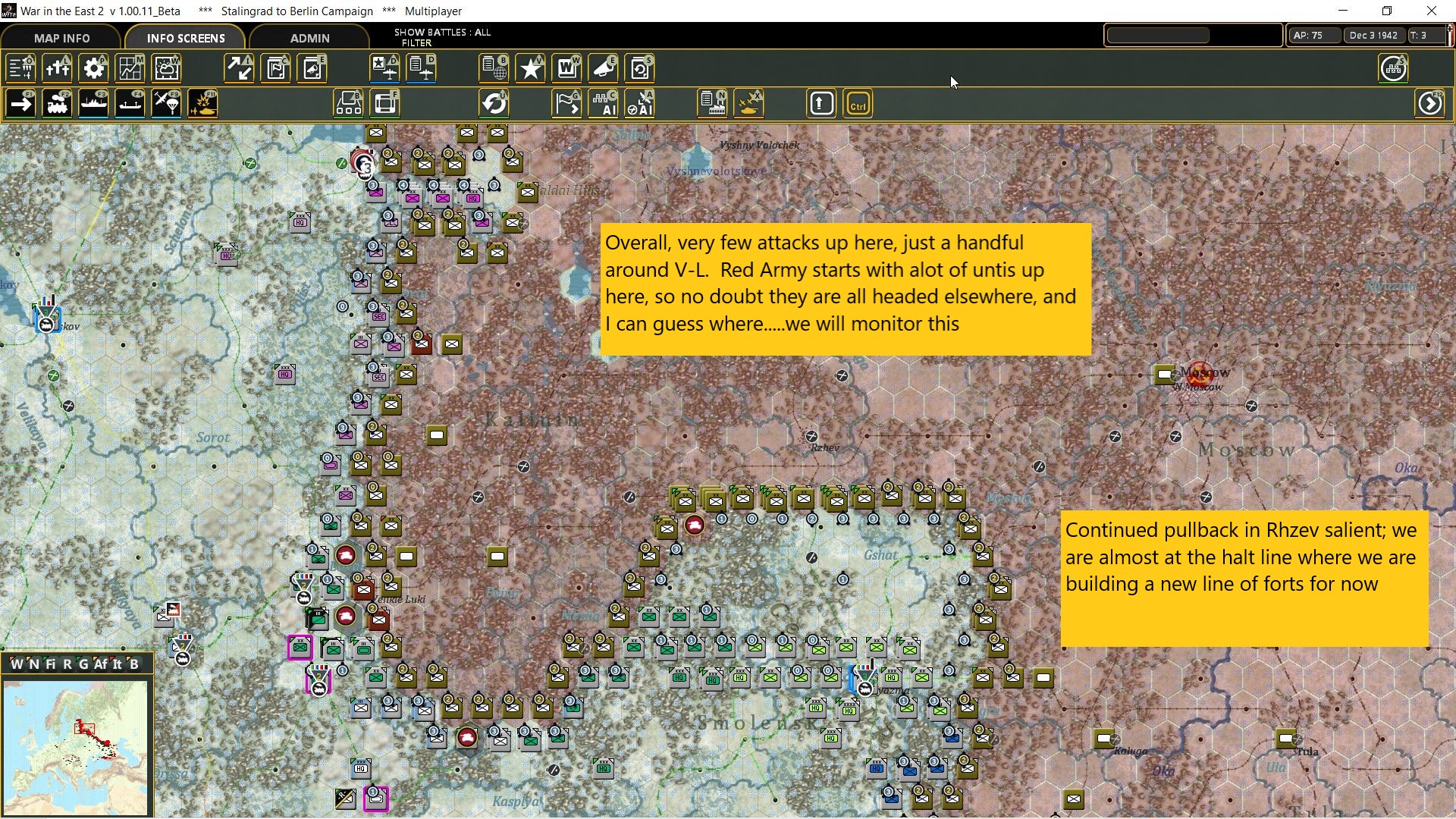The width and height of the screenshot is (1456, 819).
Task: Open preferences gear icon
Action: (x=94, y=69)
